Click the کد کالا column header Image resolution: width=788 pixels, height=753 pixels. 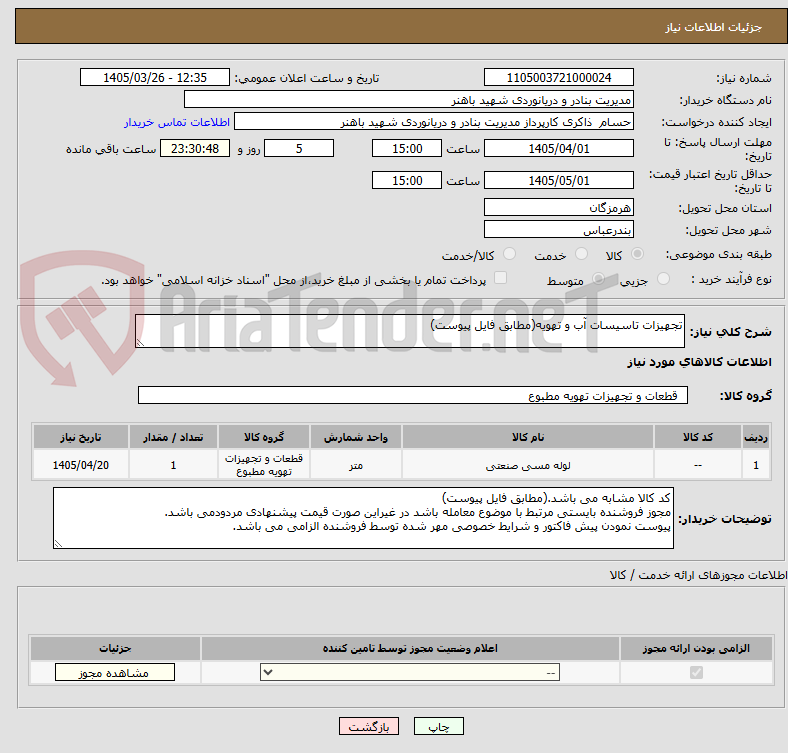coord(698,437)
